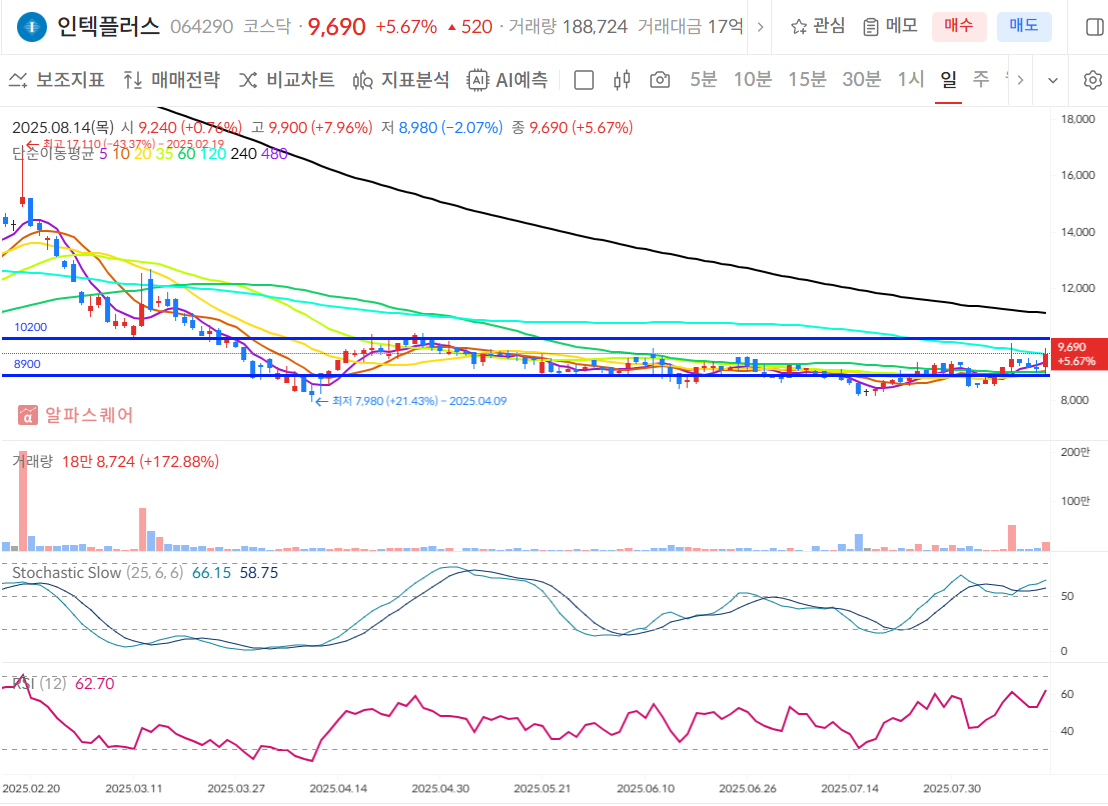Toggle the right side panel collapse icon
The height and width of the screenshot is (806, 1108).
point(1093,27)
